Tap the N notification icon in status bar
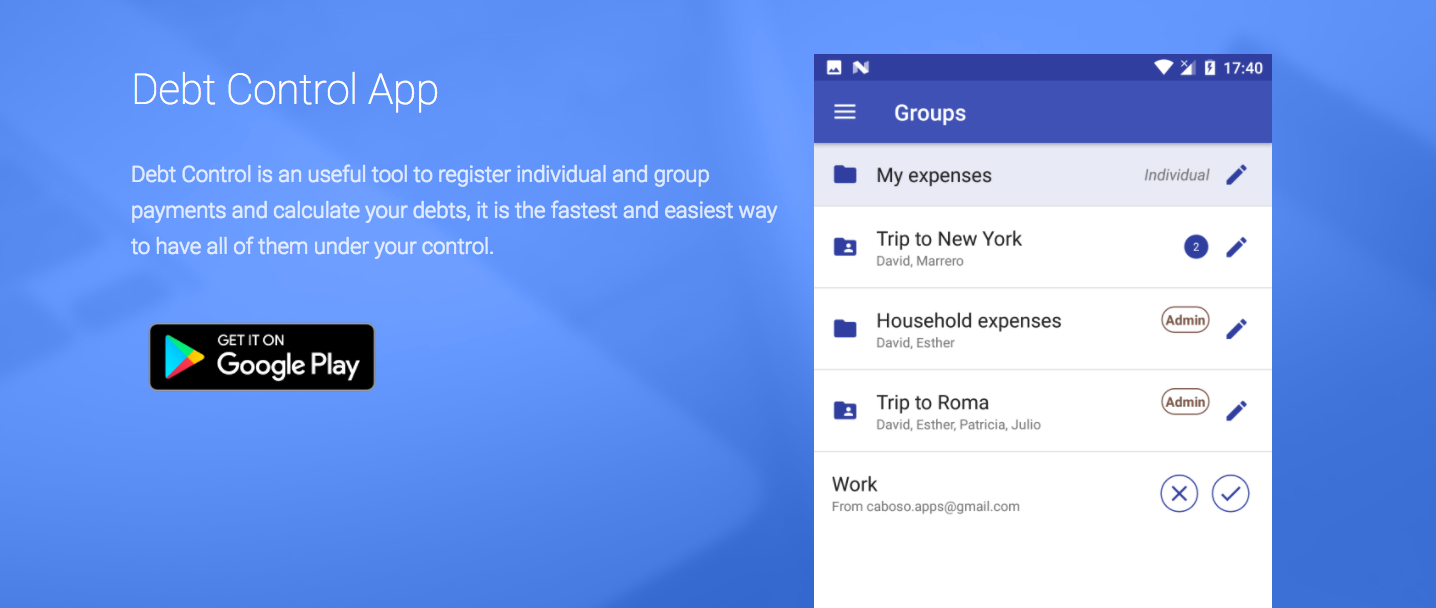Viewport: 1436px width, 608px height. [861, 68]
